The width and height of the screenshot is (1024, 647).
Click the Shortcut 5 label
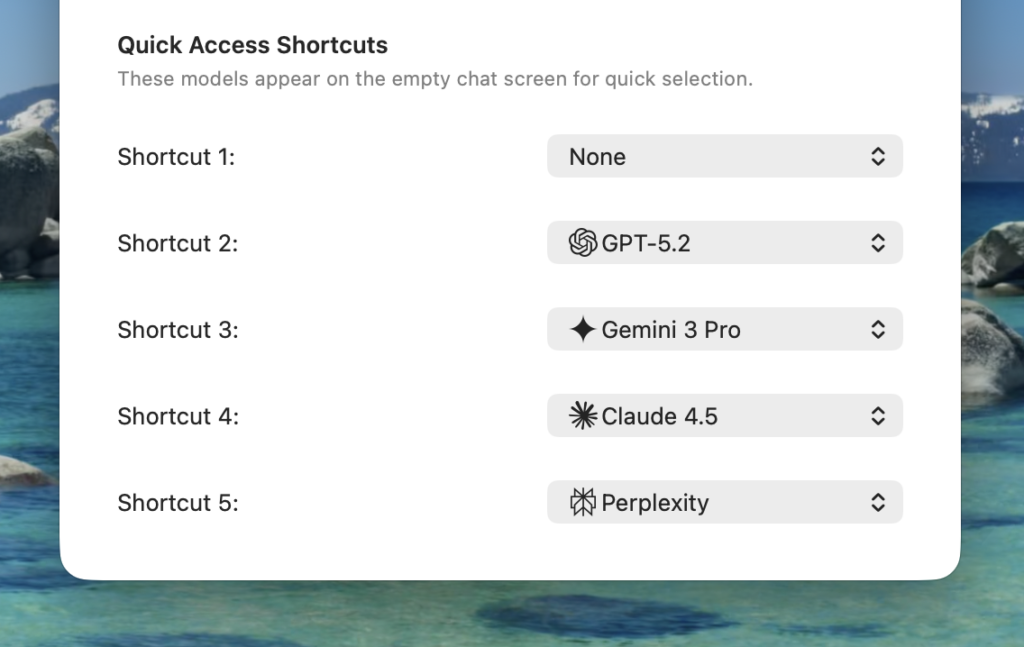pyautogui.click(x=178, y=503)
